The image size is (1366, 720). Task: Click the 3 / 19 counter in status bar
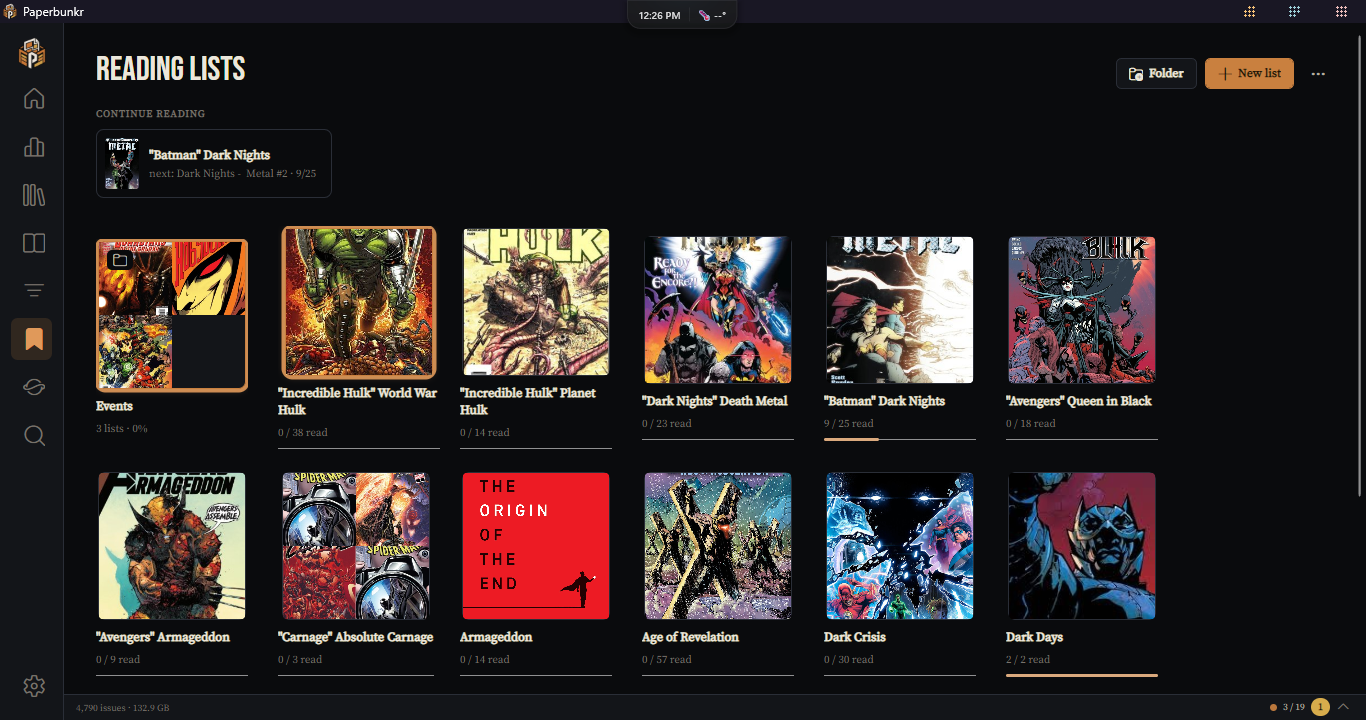[1294, 708]
